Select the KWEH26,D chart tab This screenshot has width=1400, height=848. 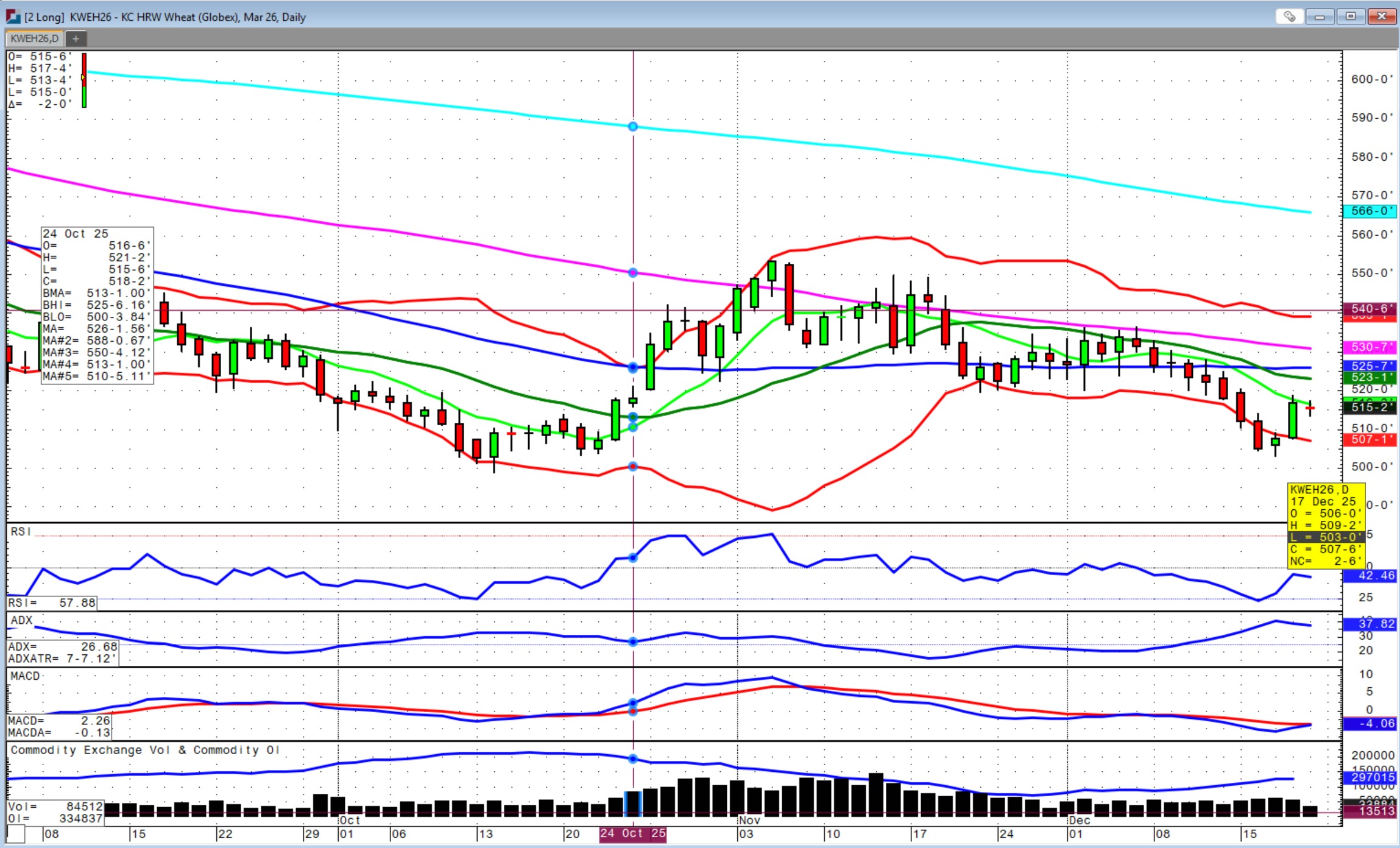click(x=35, y=39)
